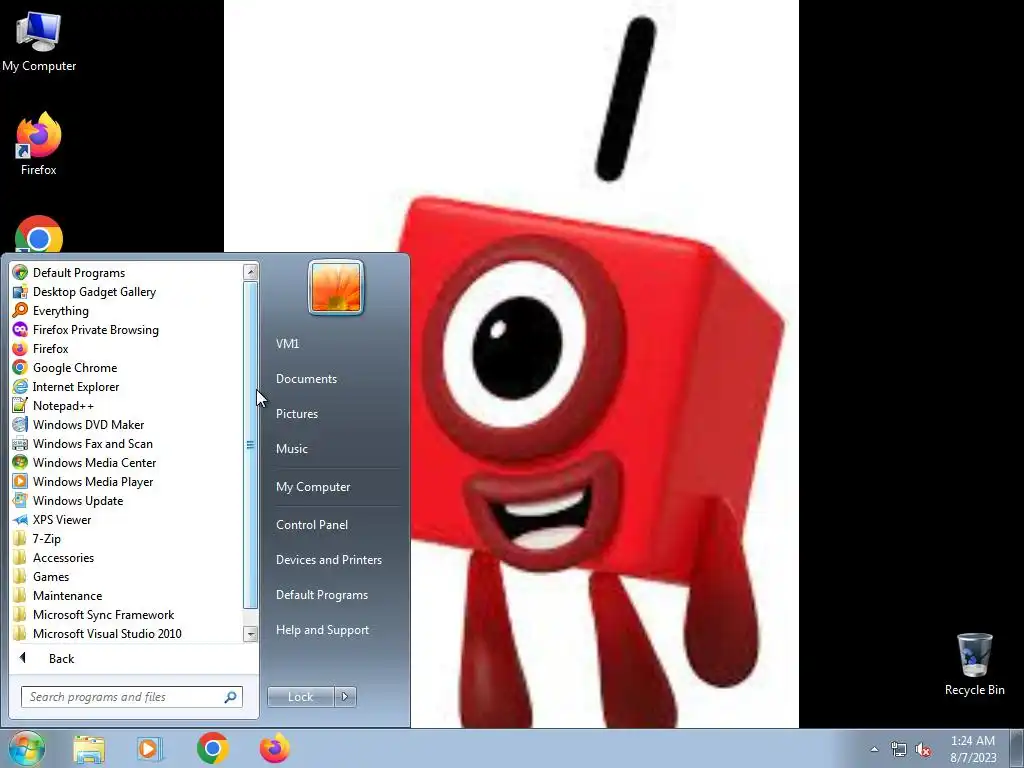Open the Google Chrome desktop shortcut icon

[39, 234]
